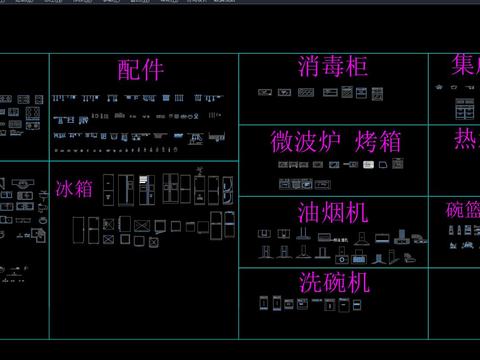This screenshot has height=360, width=480.
Task: Pick the trapezoid-outline block under 微波炉 烤箱
Action: (x=383, y=165)
